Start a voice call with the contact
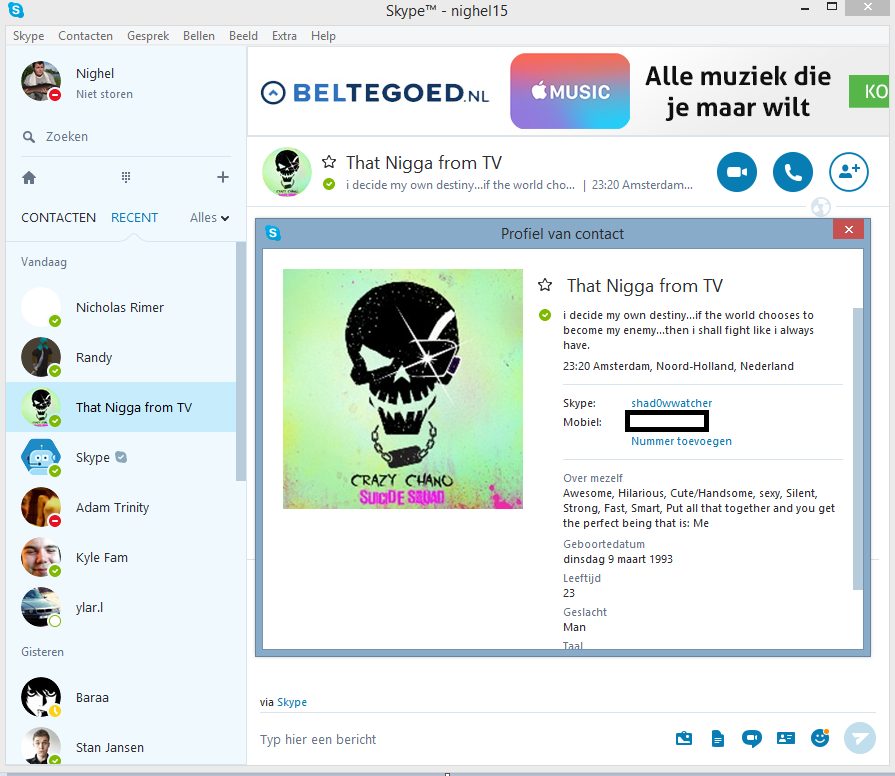This screenshot has width=895, height=776. coord(793,172)
